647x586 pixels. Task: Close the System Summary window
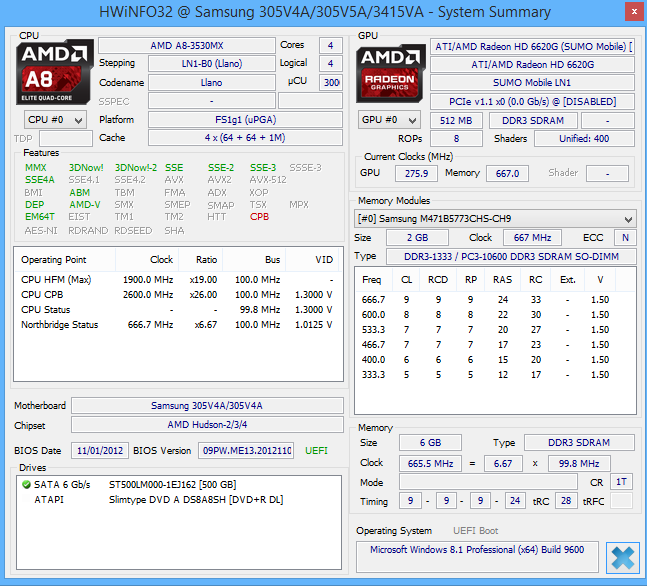[634, 12]
